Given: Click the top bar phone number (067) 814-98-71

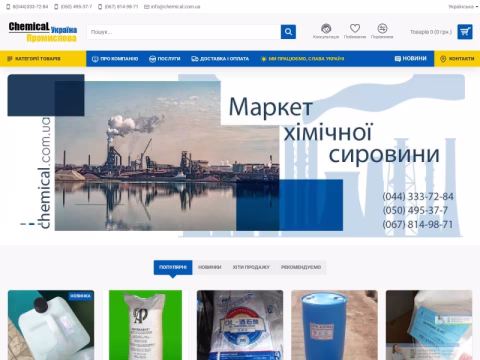Looking at the screenshot, I should click(121, 7).
